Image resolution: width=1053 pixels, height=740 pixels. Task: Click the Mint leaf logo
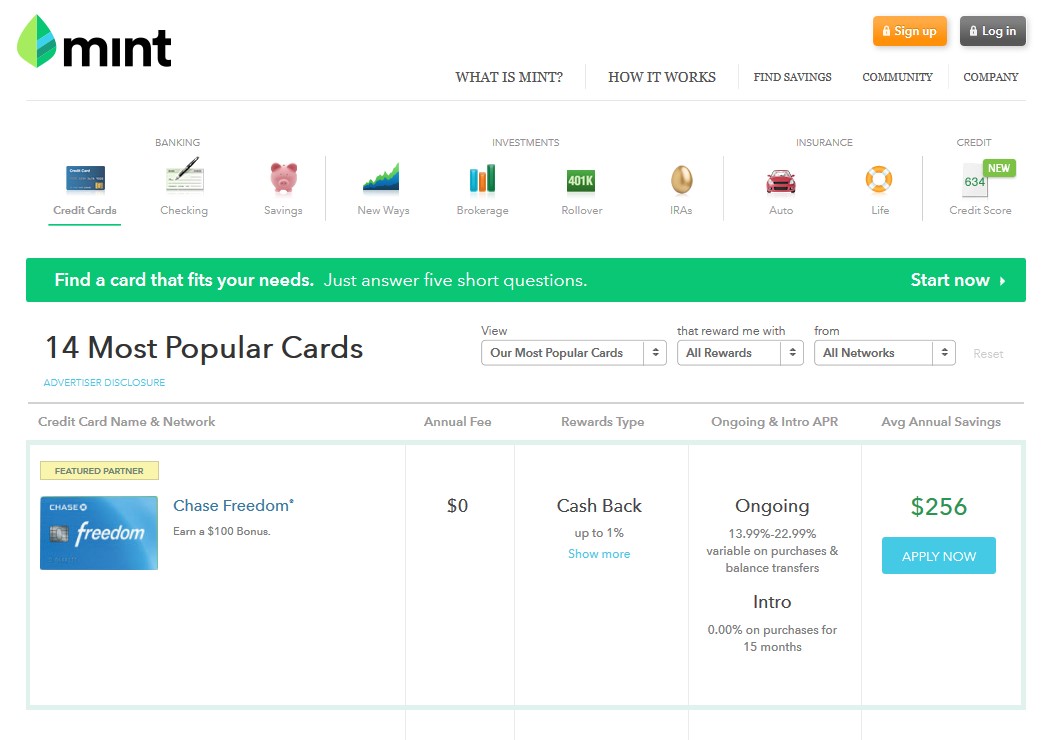point(37,42)
